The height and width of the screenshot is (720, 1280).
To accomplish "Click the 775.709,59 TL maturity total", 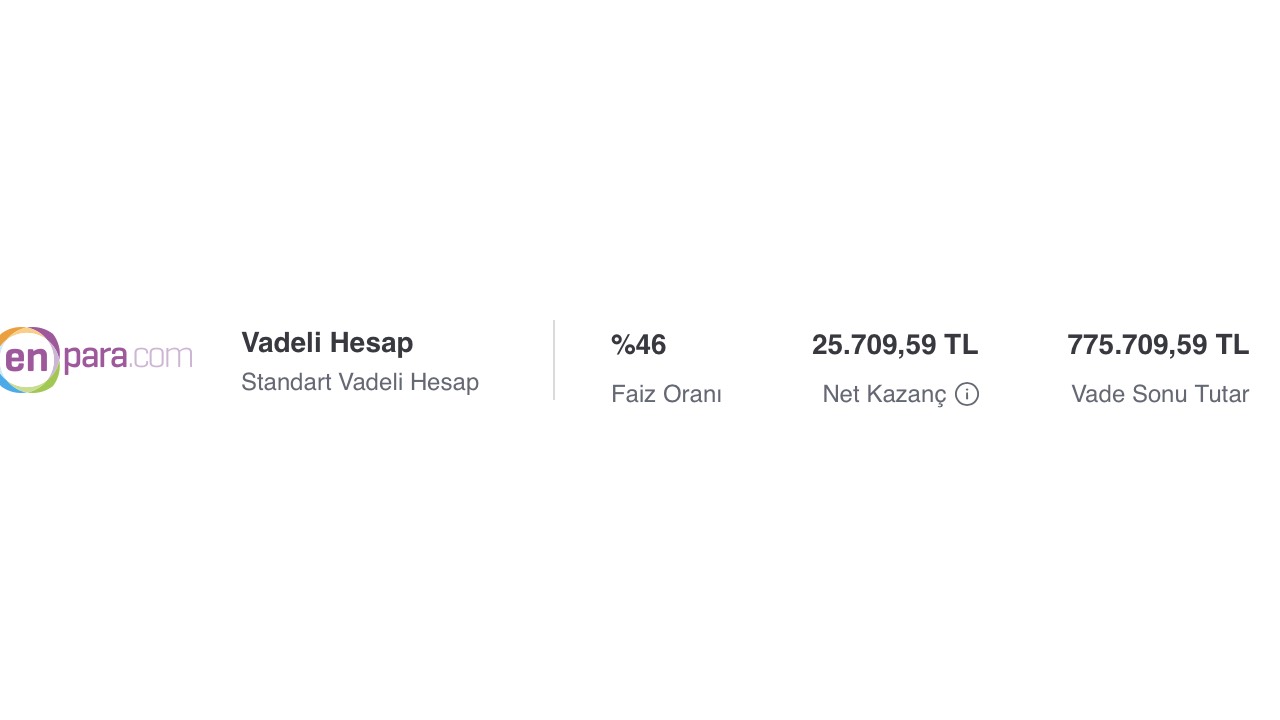I will (1158, 345).
